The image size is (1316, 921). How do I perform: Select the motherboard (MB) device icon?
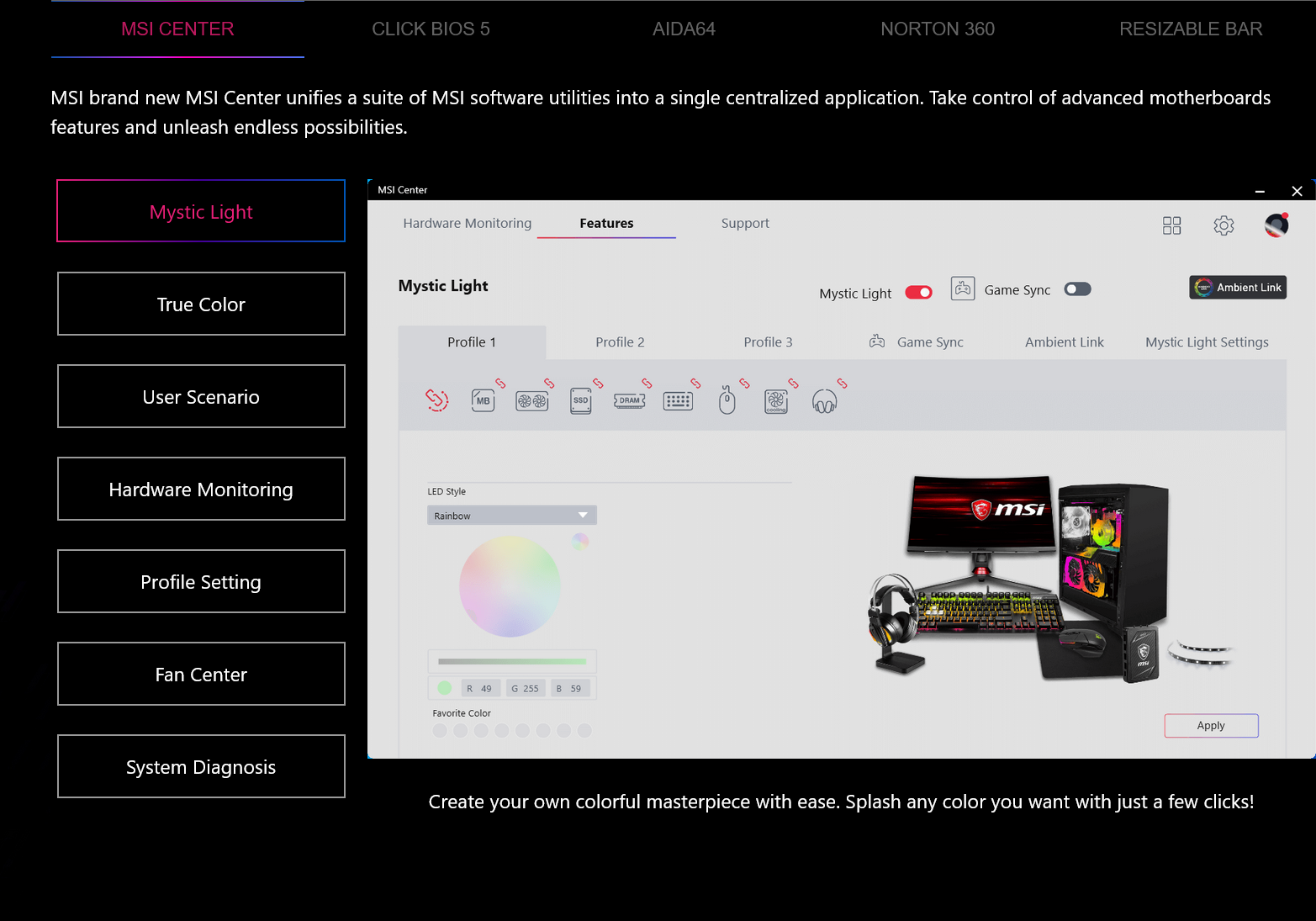(483, 400)
